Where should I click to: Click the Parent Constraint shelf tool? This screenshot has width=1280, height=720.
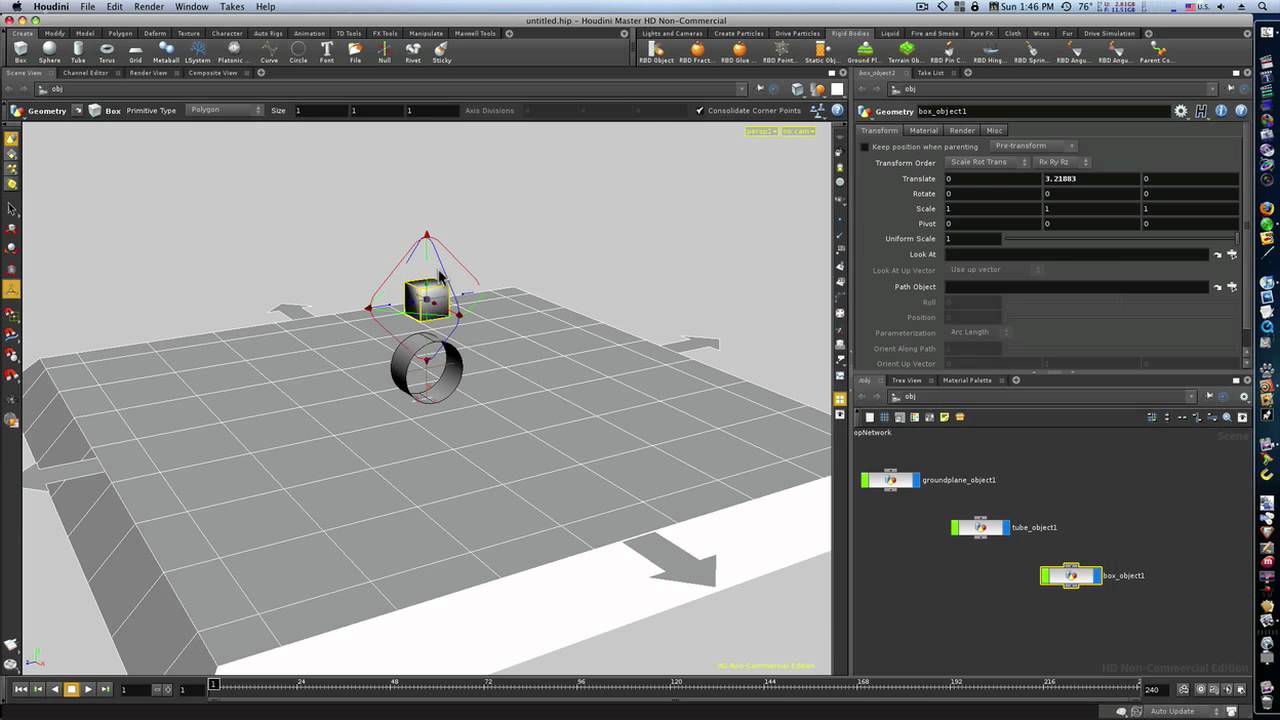(x=1157, y=52)
